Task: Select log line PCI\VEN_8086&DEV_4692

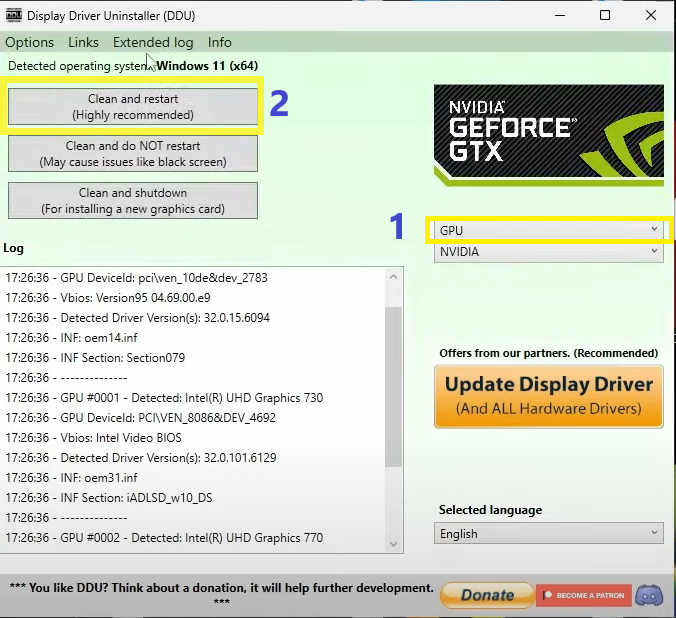Action: coord(141,417)
